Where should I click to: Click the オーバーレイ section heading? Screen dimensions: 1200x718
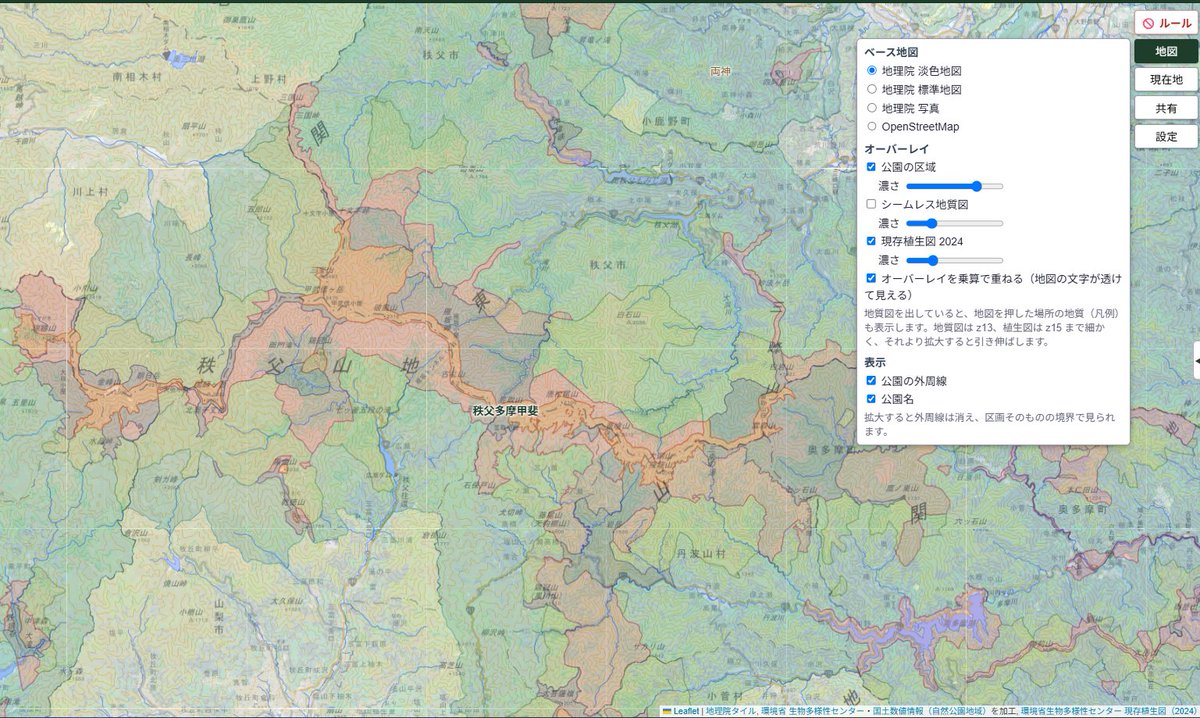point(897,148)
